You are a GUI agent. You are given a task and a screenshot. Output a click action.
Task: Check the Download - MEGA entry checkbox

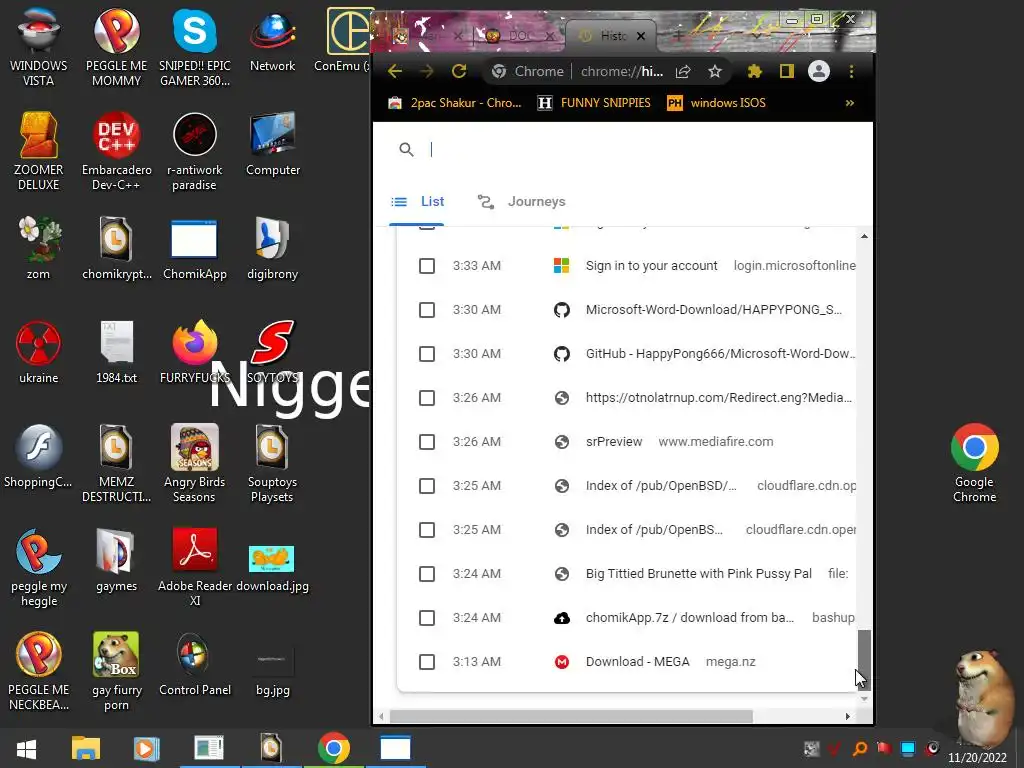pos(427,662)
